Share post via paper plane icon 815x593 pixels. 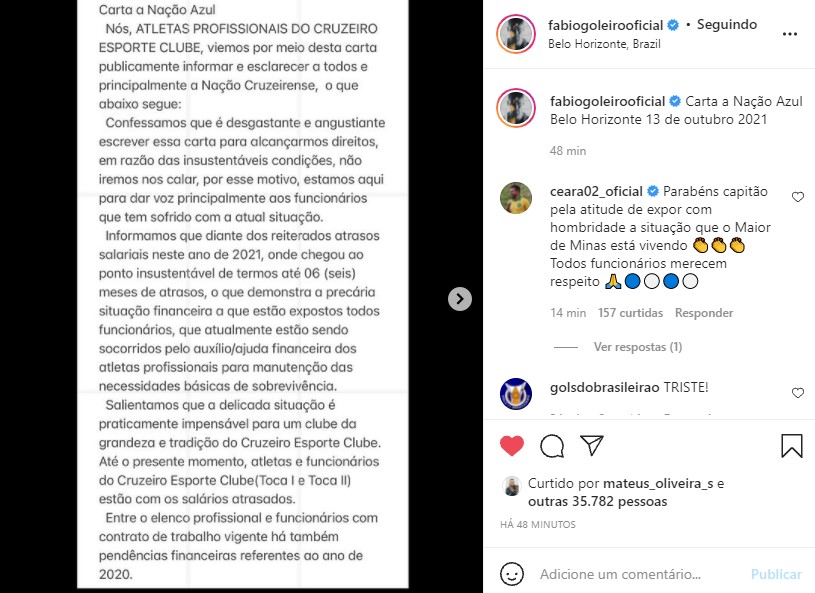[x=592, y=445]
